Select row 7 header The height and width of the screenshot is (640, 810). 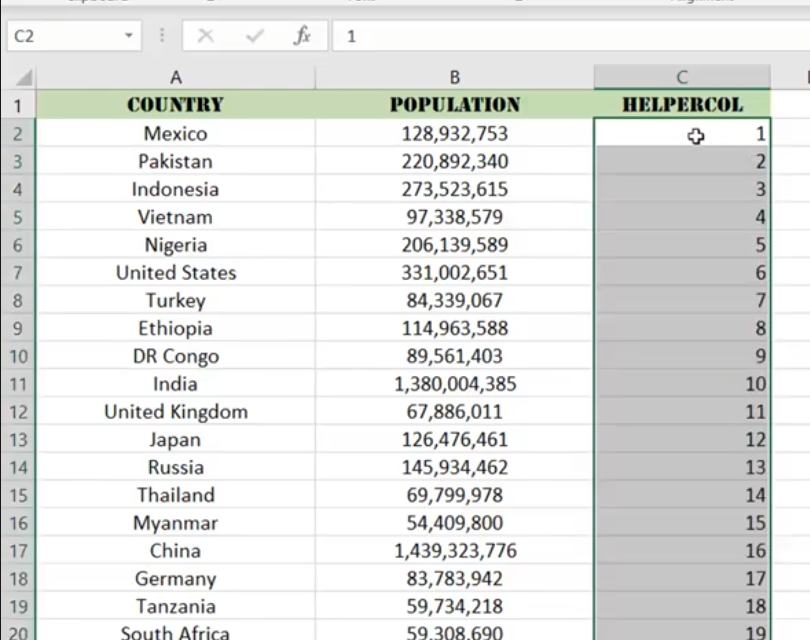(x=18, y=272)
